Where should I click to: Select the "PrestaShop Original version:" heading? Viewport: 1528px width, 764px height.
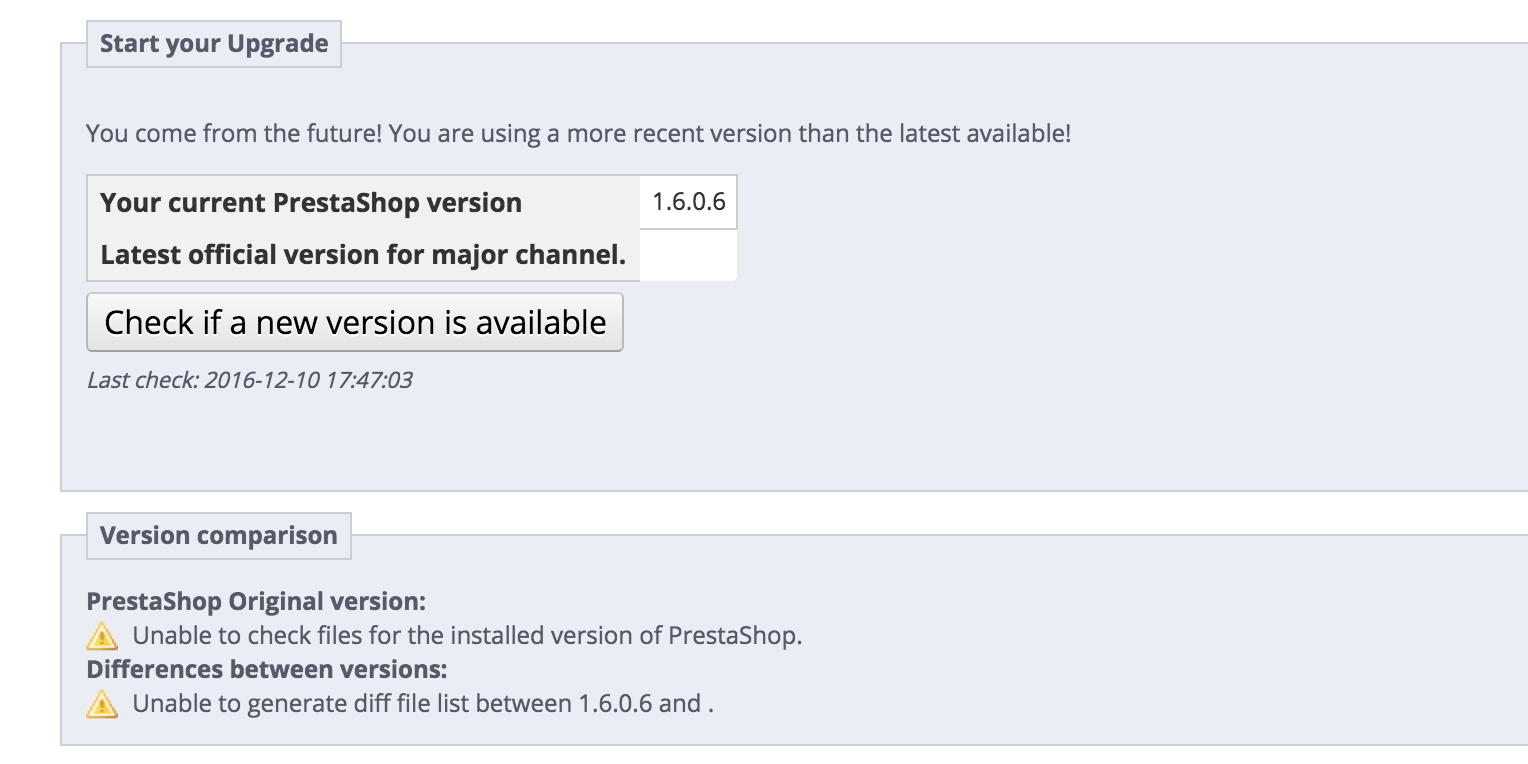tap(256, 602)
